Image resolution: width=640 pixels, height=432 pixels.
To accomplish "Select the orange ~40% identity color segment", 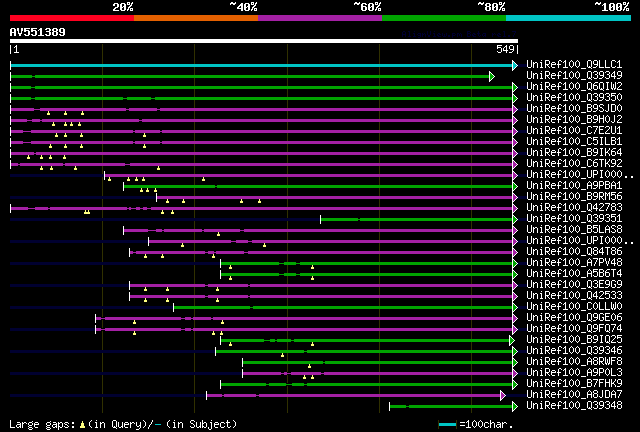I will click(196, 18).
